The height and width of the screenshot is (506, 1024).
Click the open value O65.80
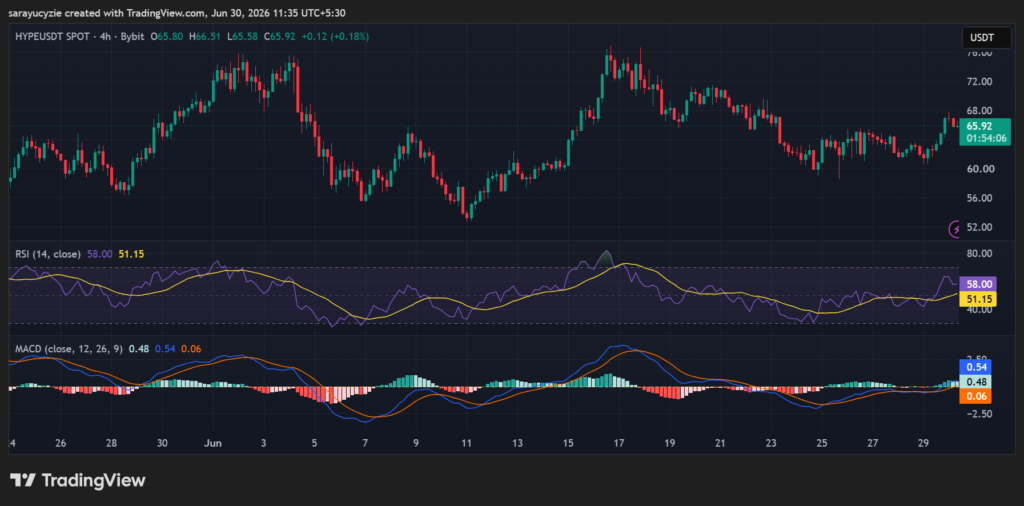167,37
